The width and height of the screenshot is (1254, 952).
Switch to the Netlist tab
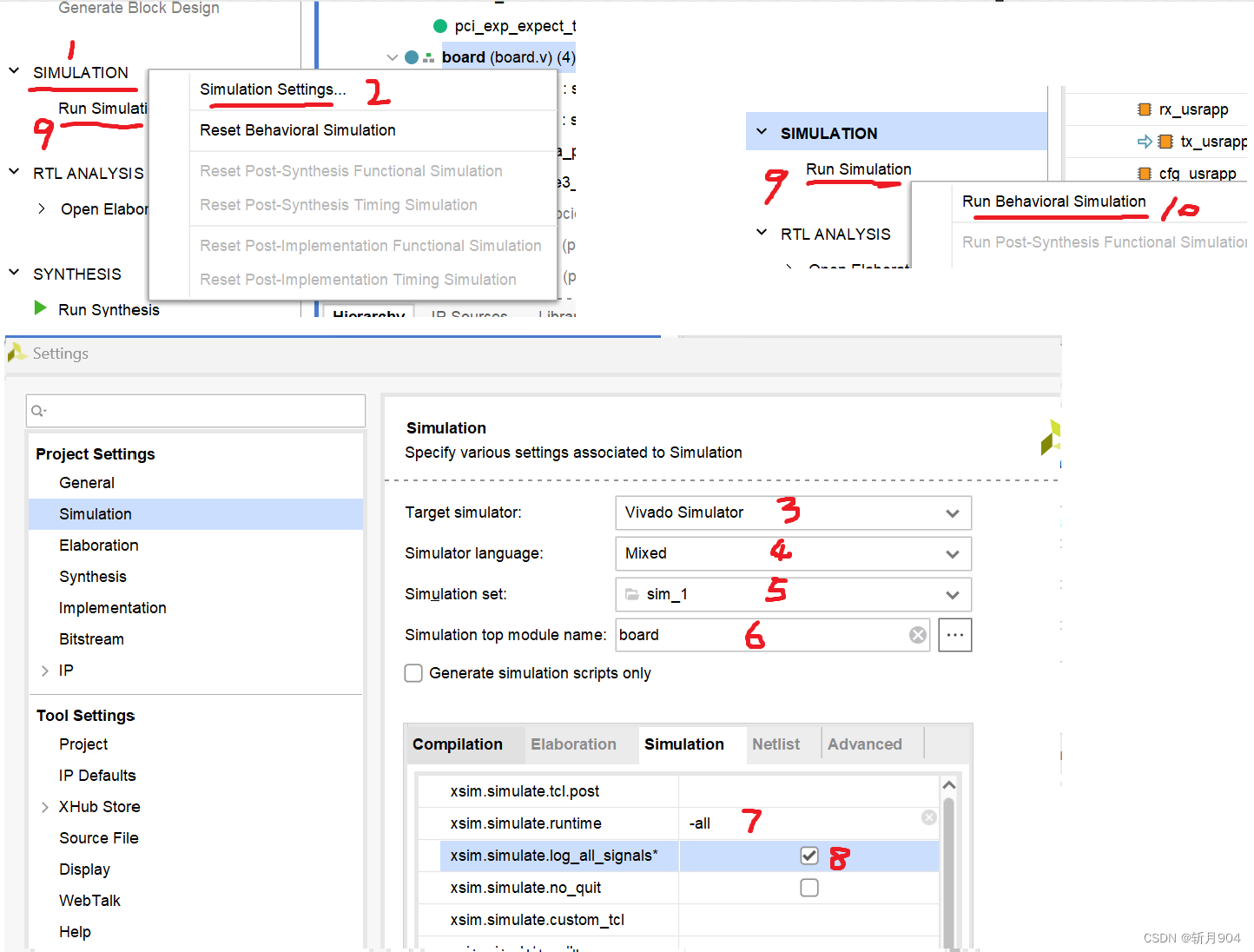(775, 744)
